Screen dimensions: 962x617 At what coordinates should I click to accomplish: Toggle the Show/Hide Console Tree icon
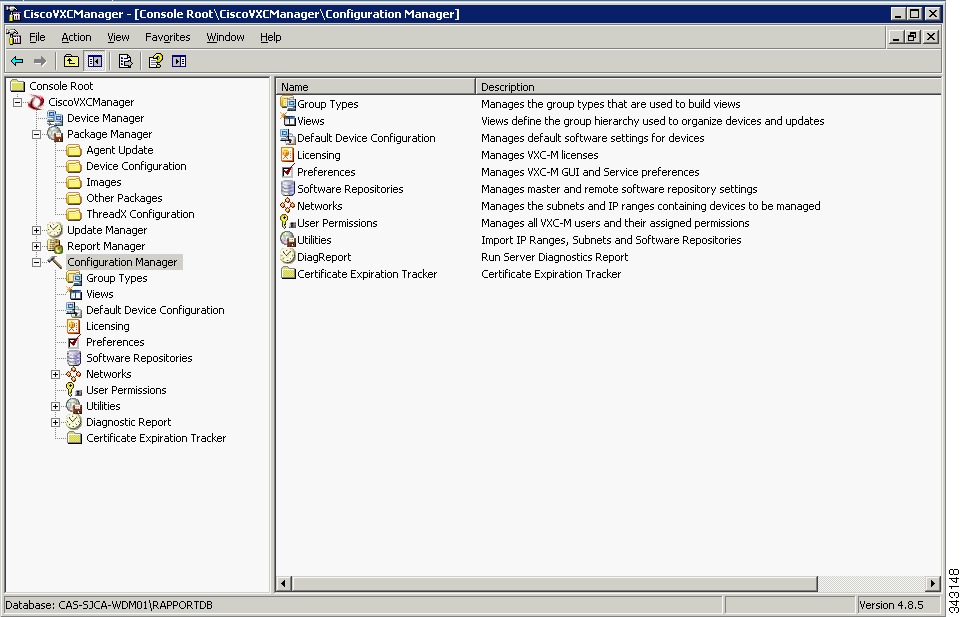point(94,61)
